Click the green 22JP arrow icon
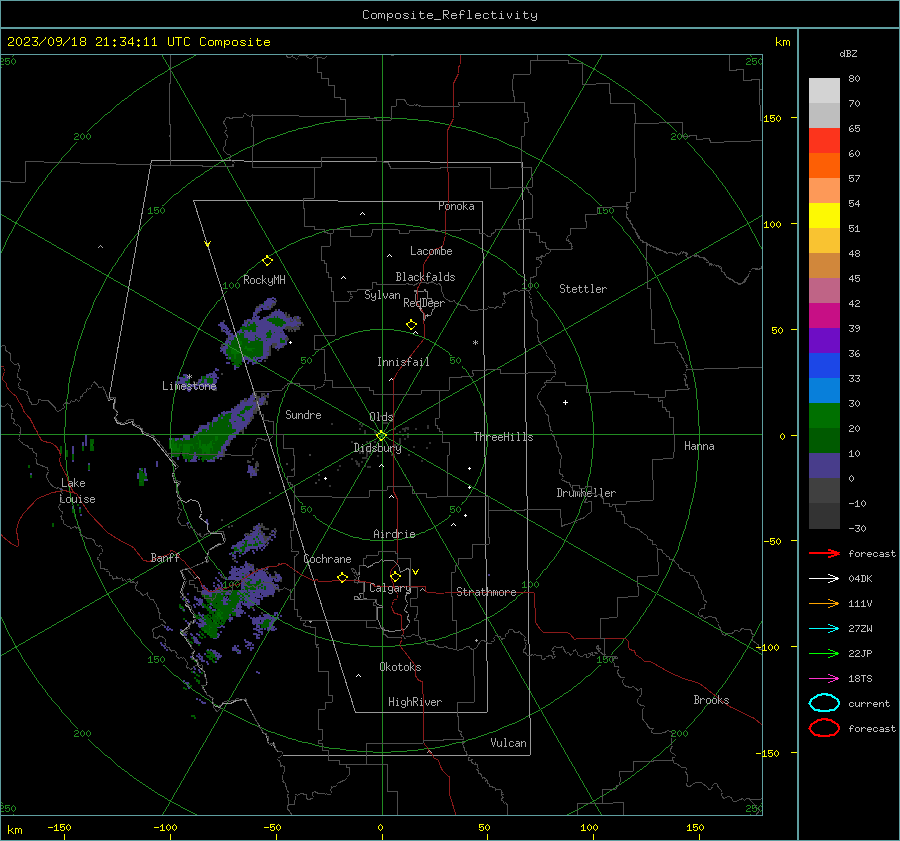The width and height of the screenshot is (900, 841). pyautogui.click(x=824, y=653)
